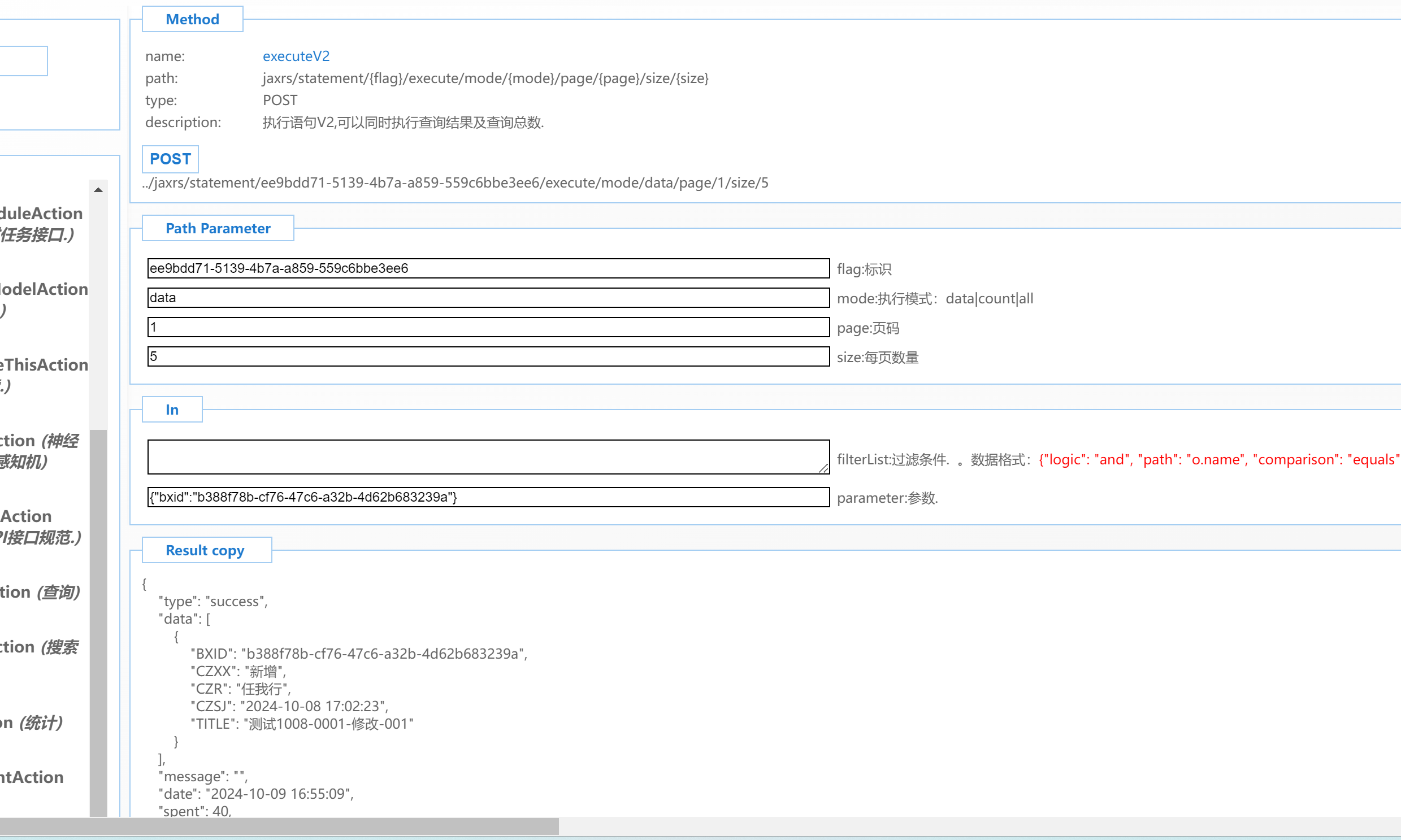Select the eThisAction sidebar entry
Image resolution: width=1401 pixels, height=840 pixels.
pyautogui.click(x=44, y=365)
